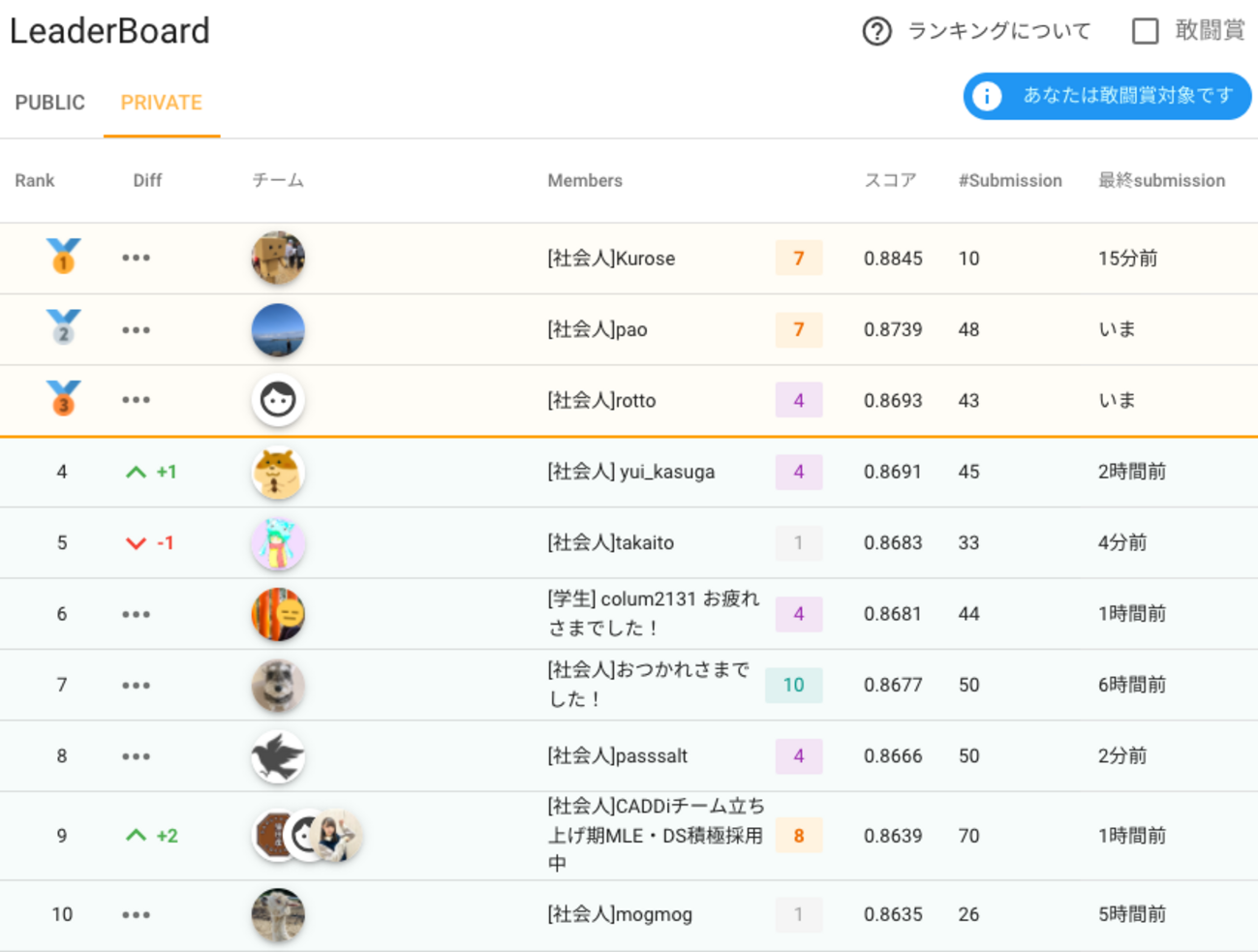Click yui_kasuga's hamster avatar
The width and height of the screenshot is (1258, 952).
(278, 472)
